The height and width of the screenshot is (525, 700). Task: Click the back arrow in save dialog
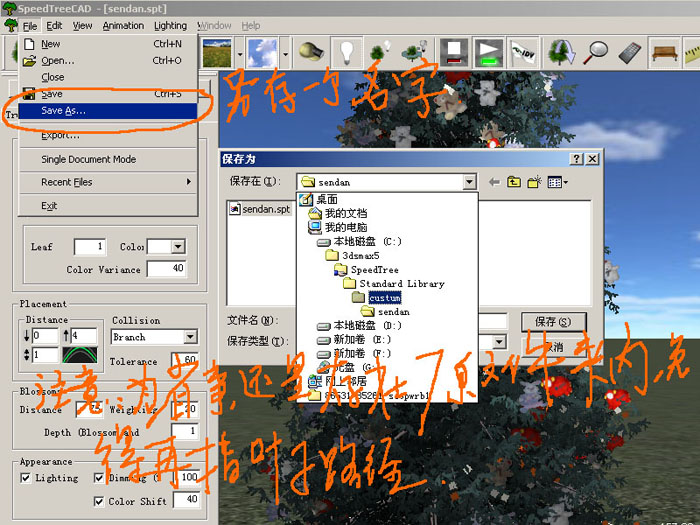pyautogui.click(x=494, y=182)
